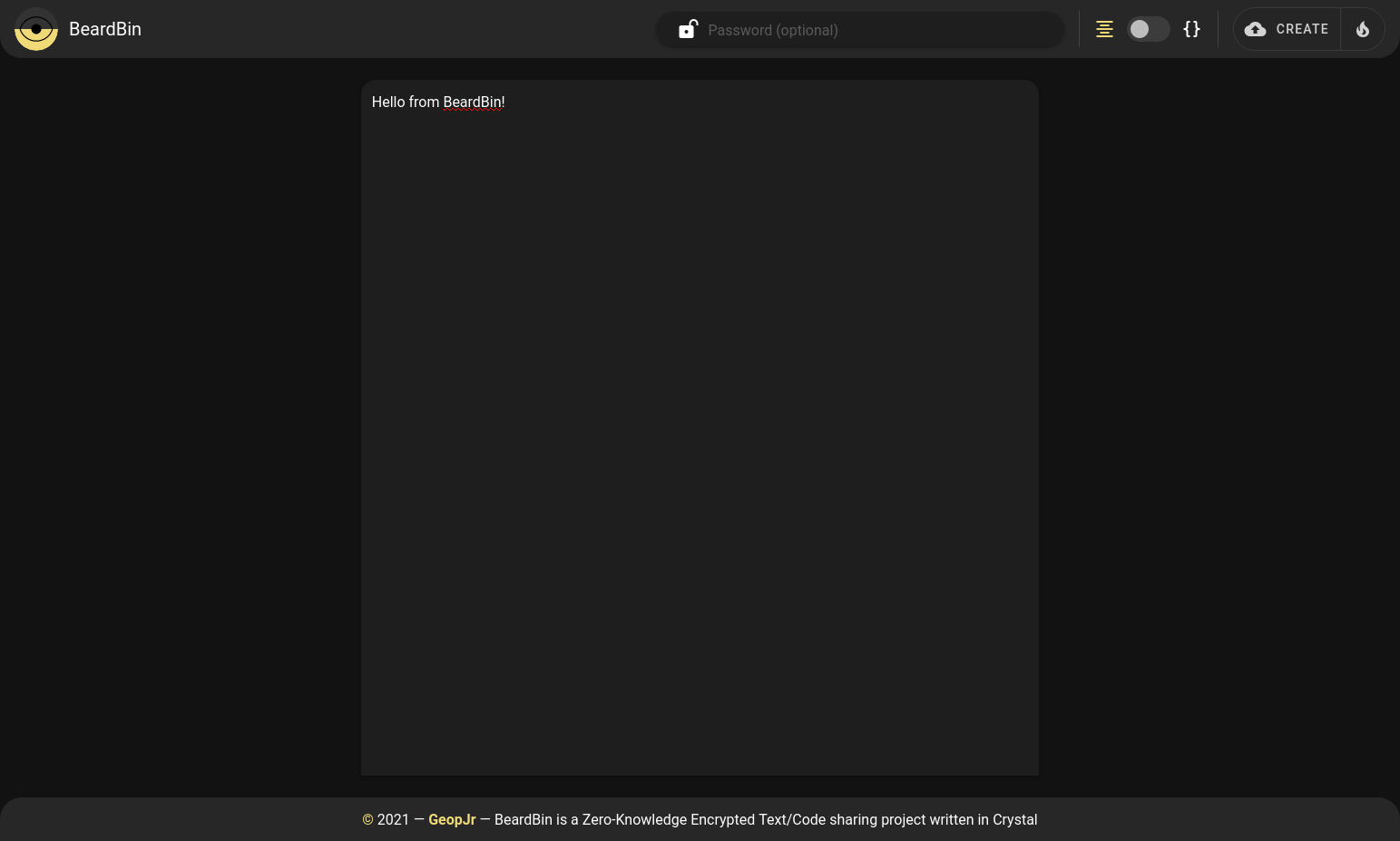Click the CREATE button
This screenshot has height=841, width=1400.
click(x=1287, y=29)
